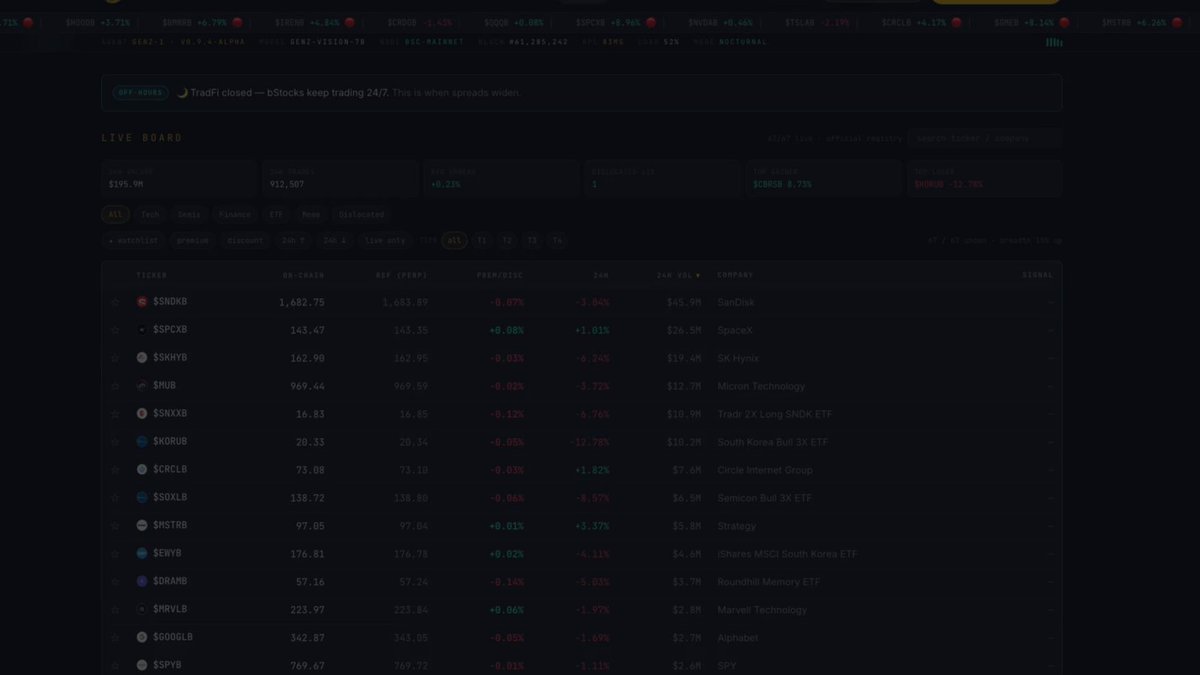Toggle the 24h up filter chip
The image size is (1200, 675).
(x=294, y=241)
